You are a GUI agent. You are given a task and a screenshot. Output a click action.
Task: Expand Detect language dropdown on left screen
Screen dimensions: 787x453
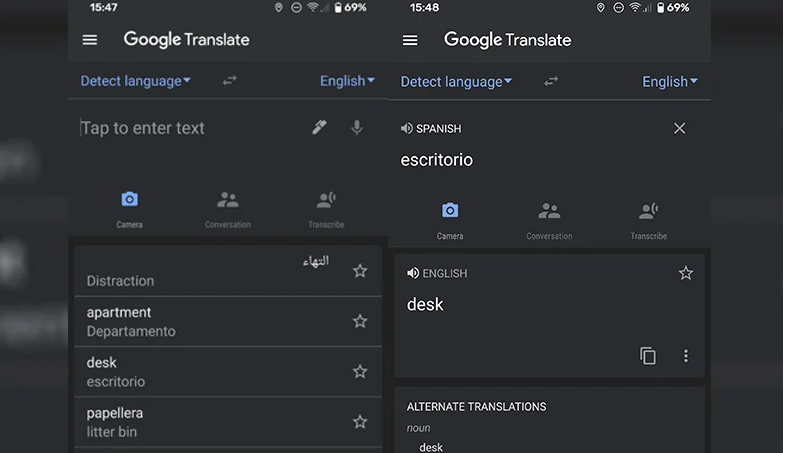point(135,81)
